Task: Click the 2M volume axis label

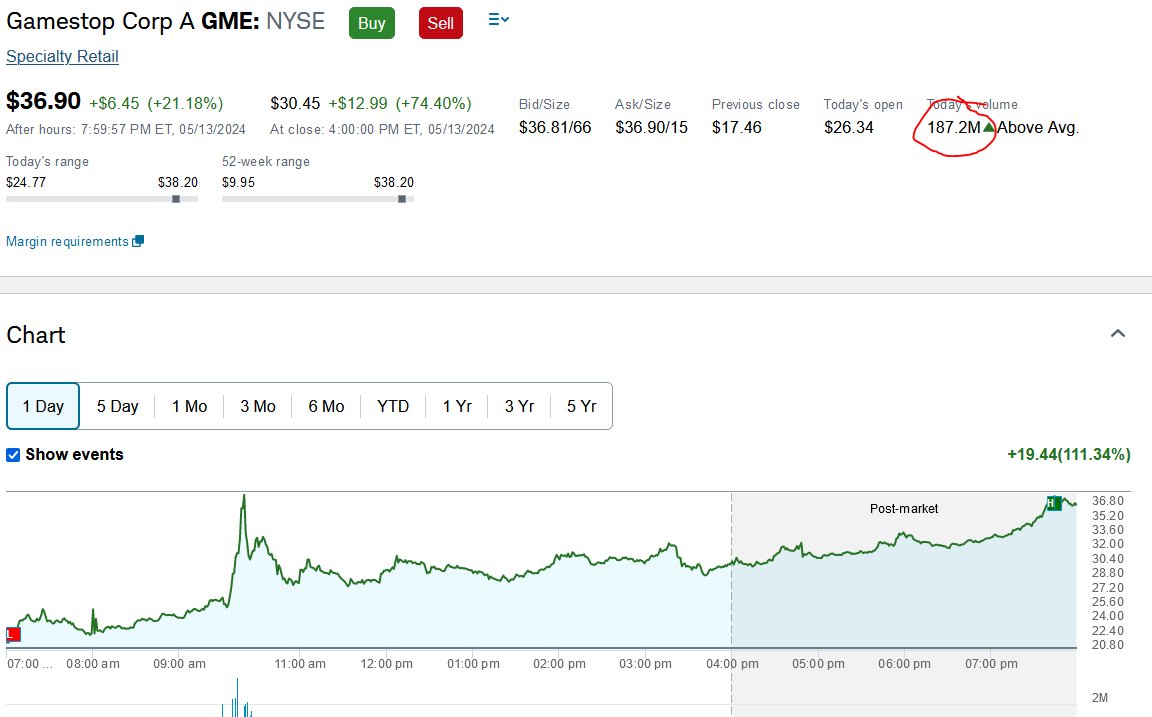Action: coord(1099,698)
